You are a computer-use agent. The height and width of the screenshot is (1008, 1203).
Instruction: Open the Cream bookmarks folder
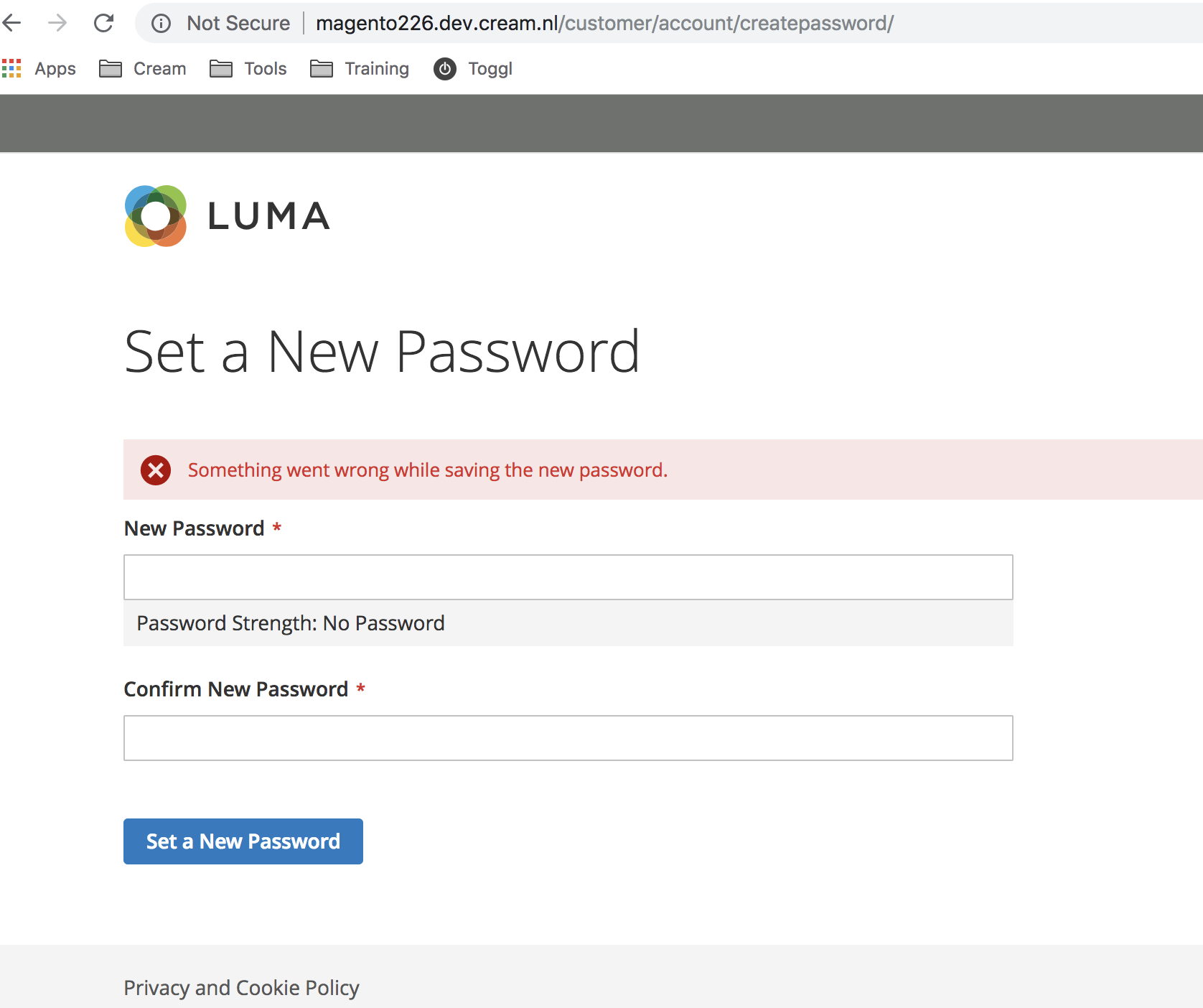pyautogui.click(x=142, y=69)
